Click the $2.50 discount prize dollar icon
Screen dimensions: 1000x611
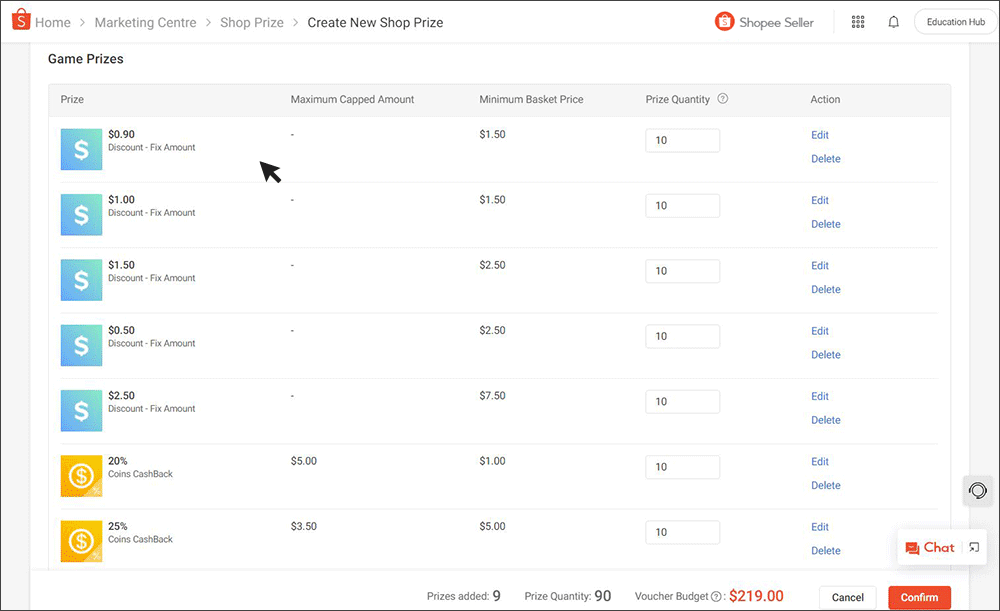pyautogui.click(x=81, y=410)
